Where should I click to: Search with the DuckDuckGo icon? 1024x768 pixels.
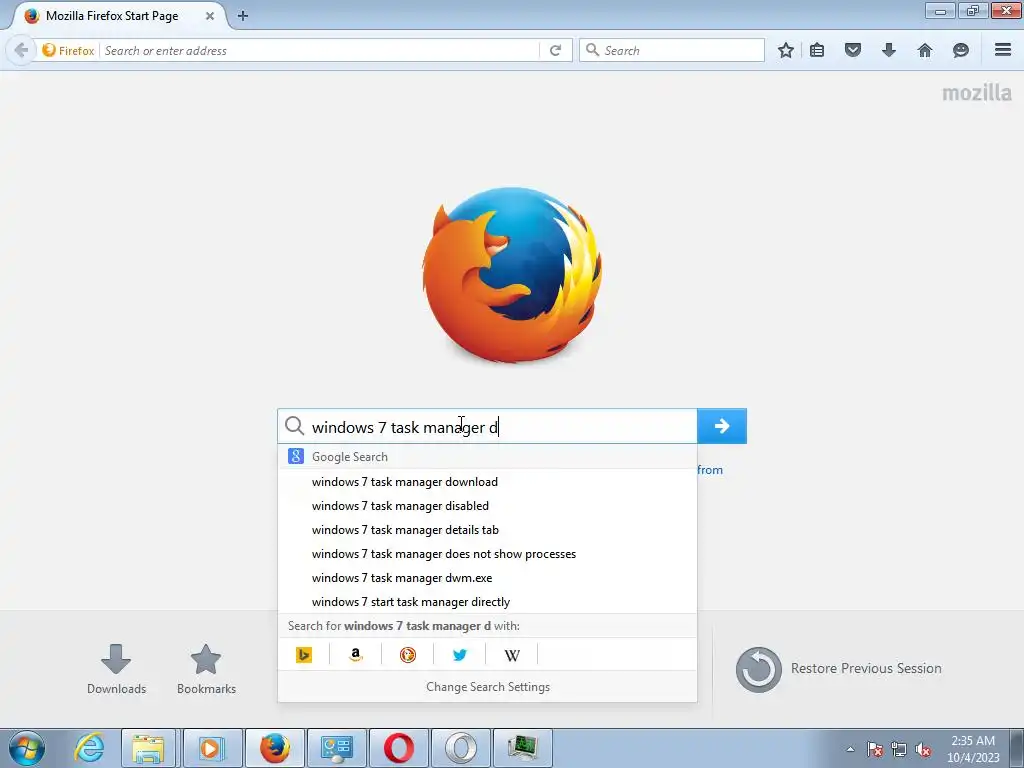click(x=408, y=654)
